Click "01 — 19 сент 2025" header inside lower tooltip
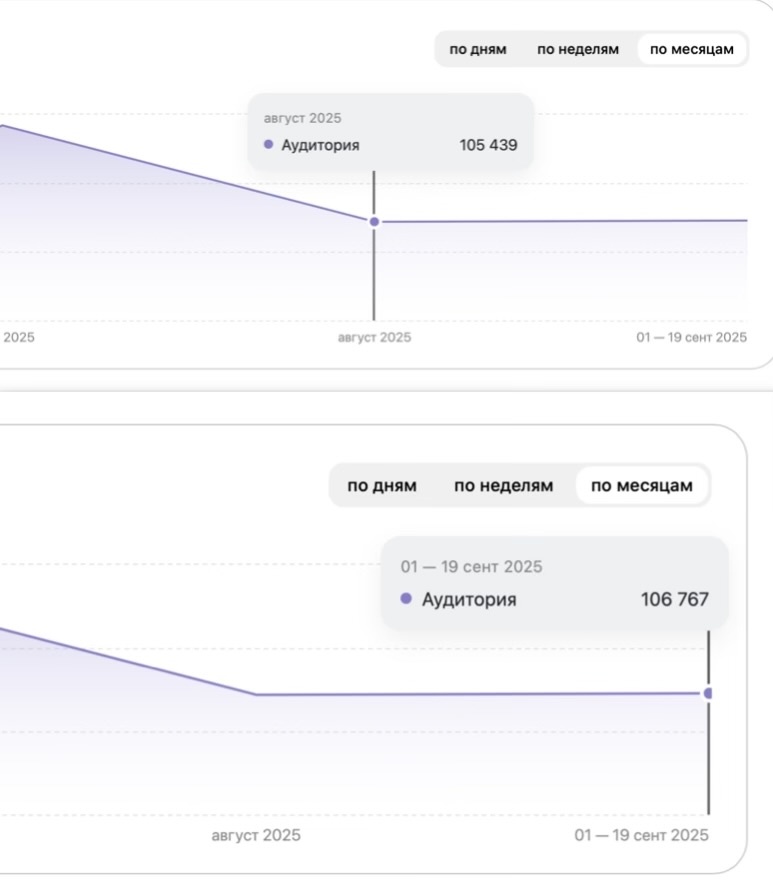This screenshot has height=893, width=773. click(x=471, y=567)
